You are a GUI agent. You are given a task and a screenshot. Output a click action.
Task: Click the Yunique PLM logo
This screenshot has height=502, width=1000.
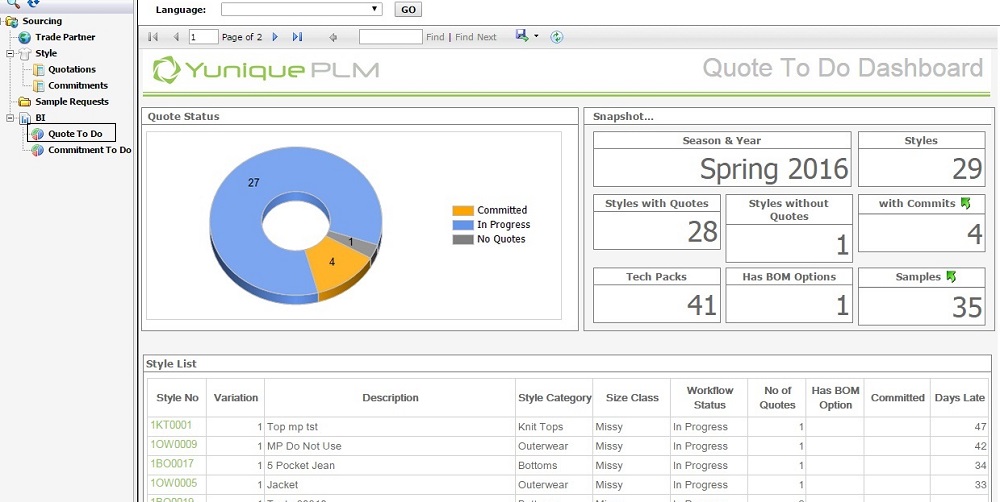click(x=266, y=70)
